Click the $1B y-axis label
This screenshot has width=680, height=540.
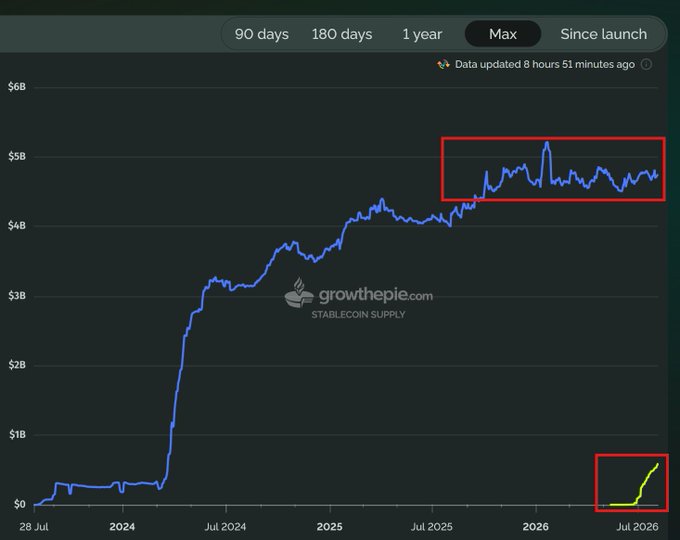[17, 435]
